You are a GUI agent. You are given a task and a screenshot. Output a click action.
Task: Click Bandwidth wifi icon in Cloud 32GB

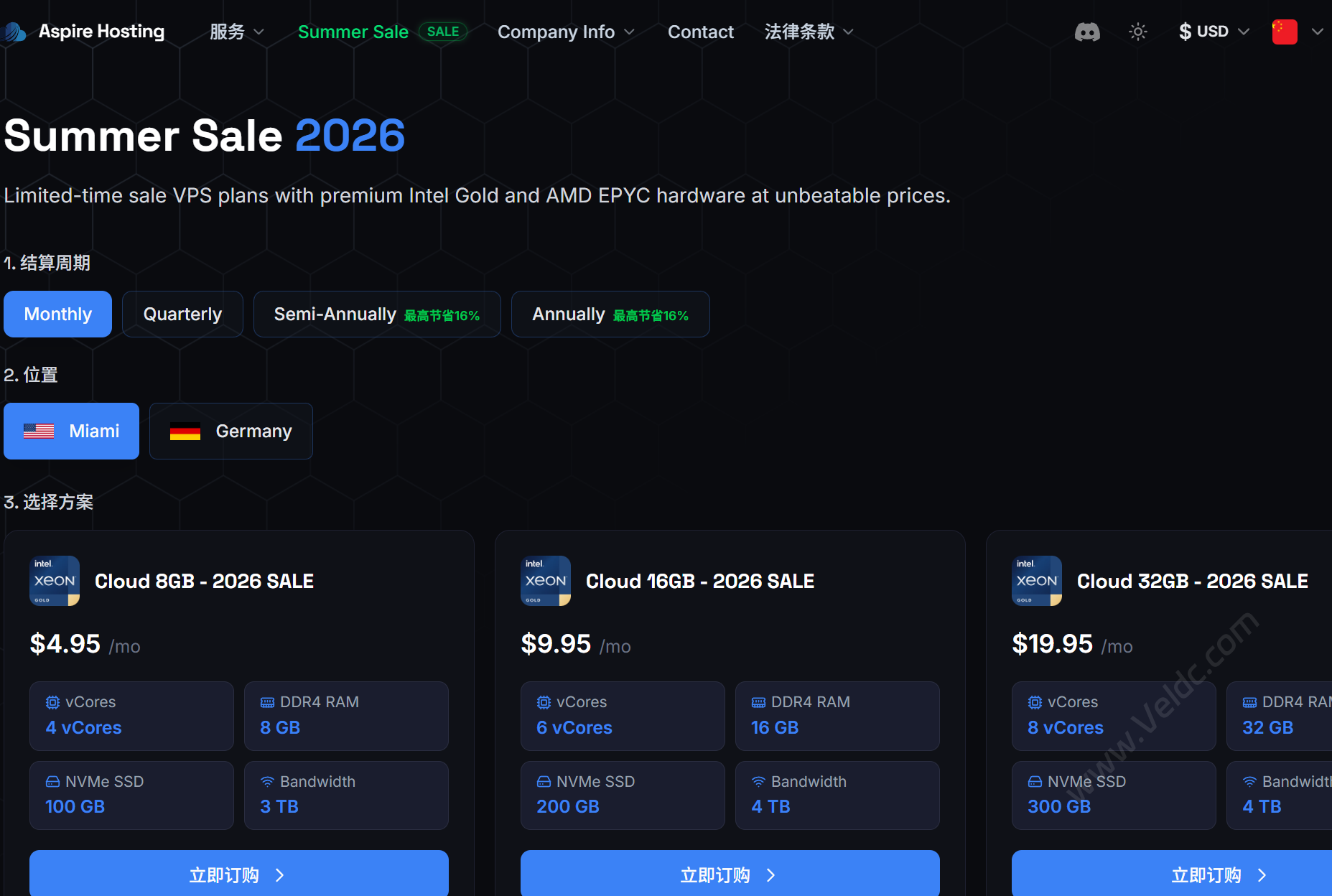coord(1249,781)
